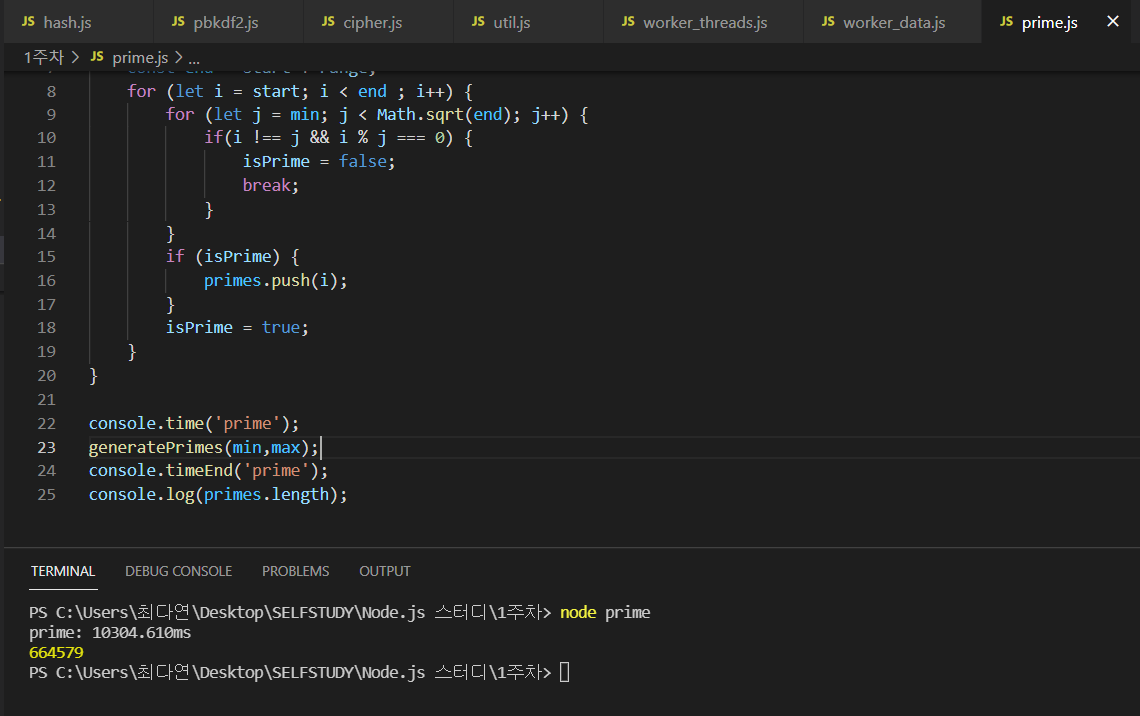
Task: Close the prime.js tab
Action: (1112, 21)
